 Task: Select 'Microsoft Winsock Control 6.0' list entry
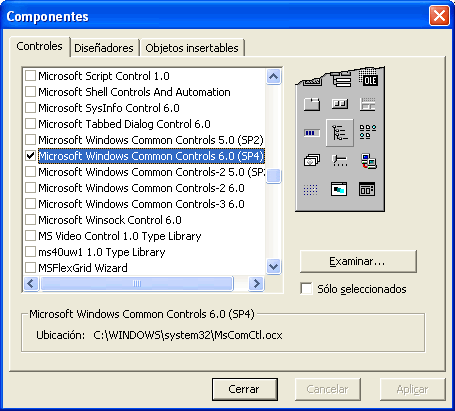pos(110,220)
